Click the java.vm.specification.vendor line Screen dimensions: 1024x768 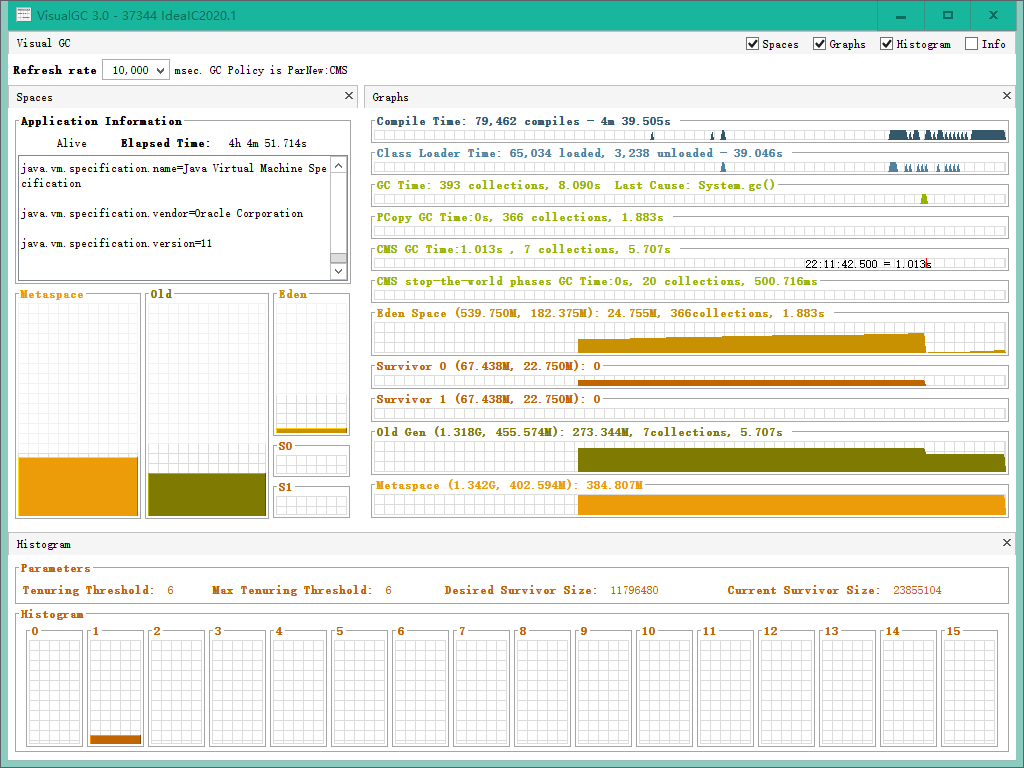pyautogui.click(x=162, y=213)
